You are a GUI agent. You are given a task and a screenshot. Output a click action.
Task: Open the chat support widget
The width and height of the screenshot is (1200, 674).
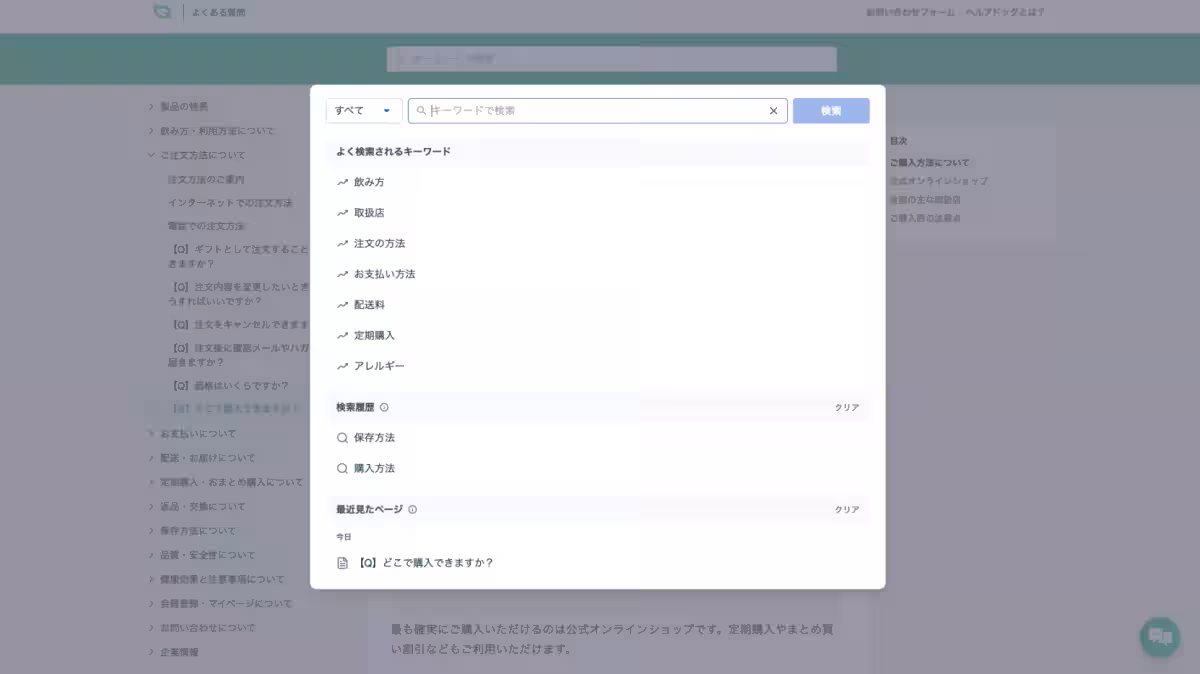pyautogui.click(x=1158, y=636)
